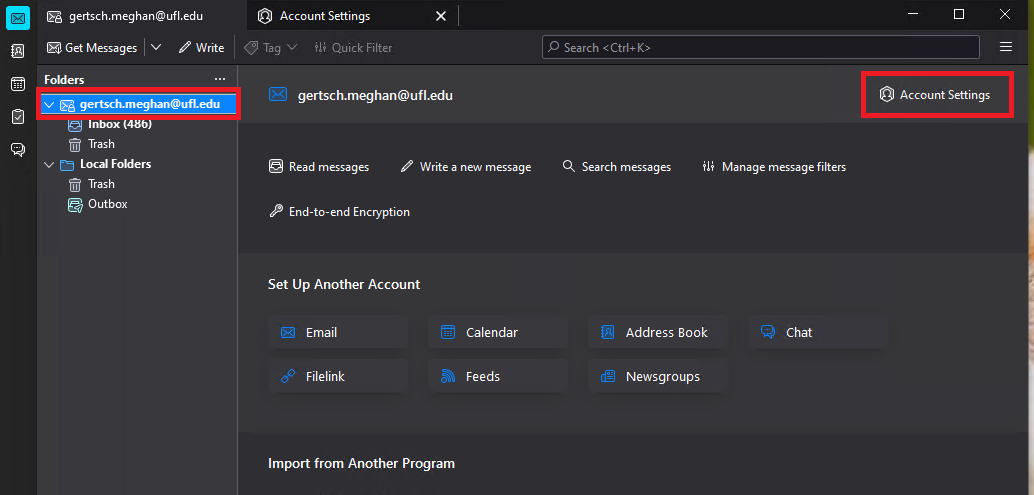Open the Outbox folder

pyautogui.click(x=107, y=204)
